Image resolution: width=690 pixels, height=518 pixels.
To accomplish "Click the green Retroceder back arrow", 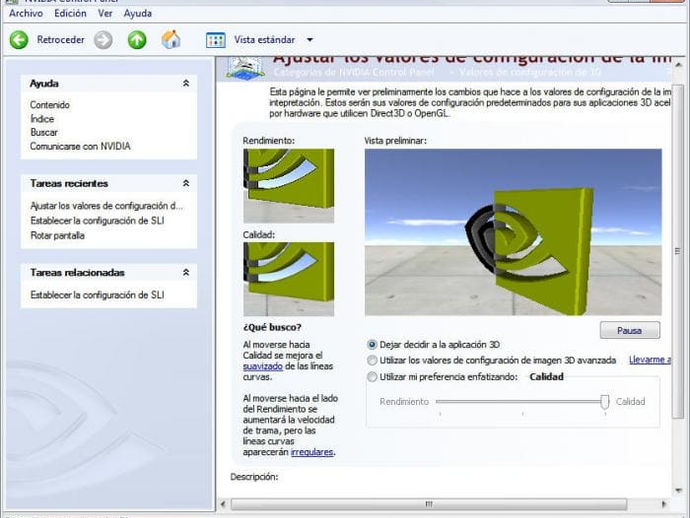I will click(19, 40).
